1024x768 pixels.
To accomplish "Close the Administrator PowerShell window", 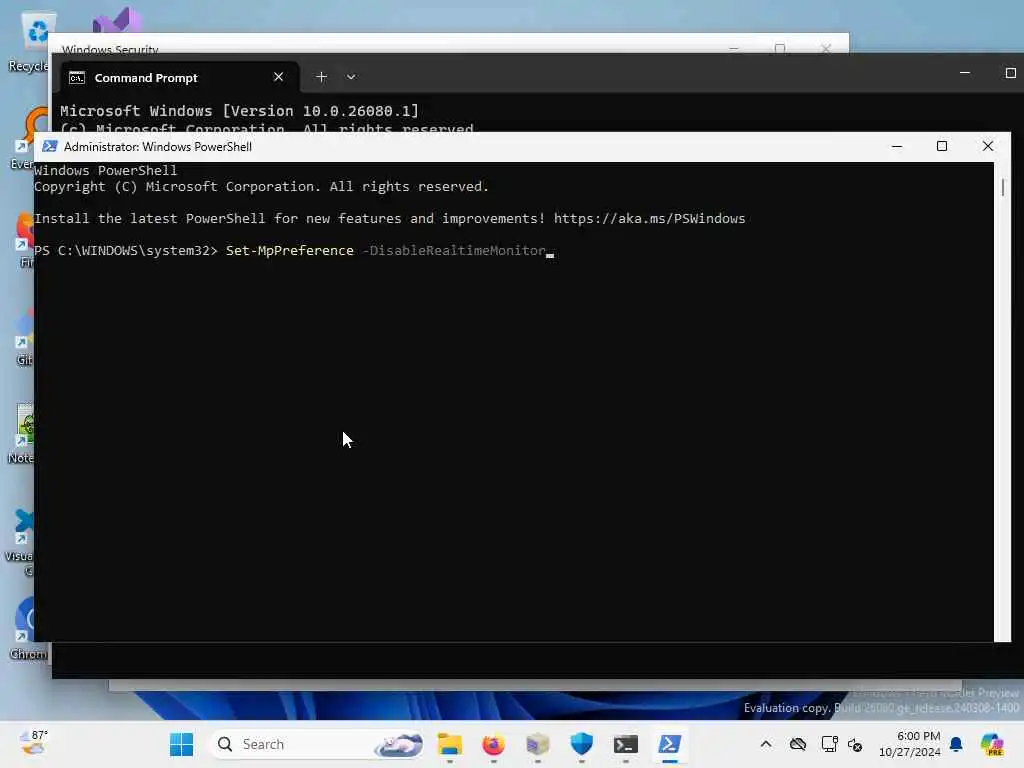I will 987,146.
